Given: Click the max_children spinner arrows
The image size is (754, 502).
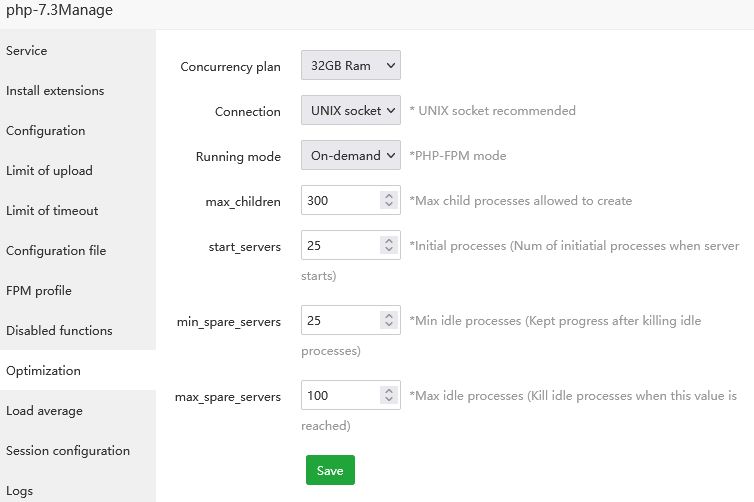Looking at the screenshot, I should (x=389, y=201).
